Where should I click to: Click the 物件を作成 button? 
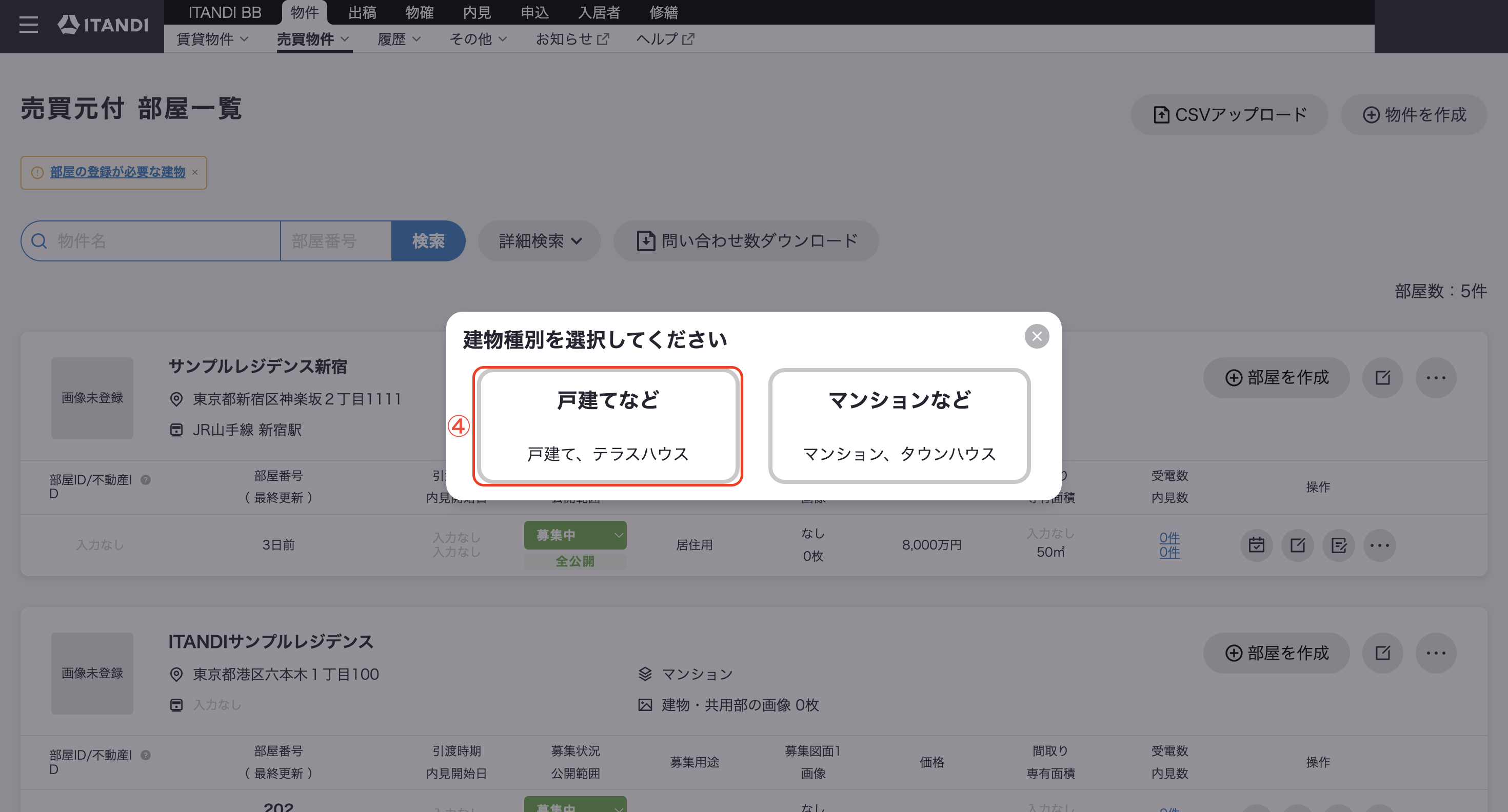tap(1414, 115)
